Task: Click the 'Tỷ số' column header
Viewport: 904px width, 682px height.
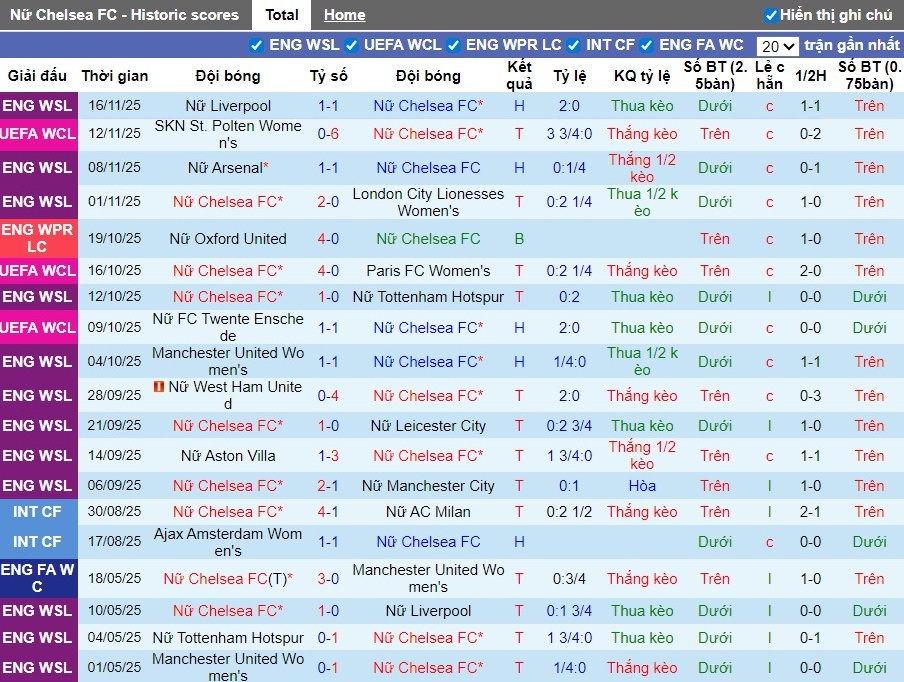Action: (x=328, y=76)
